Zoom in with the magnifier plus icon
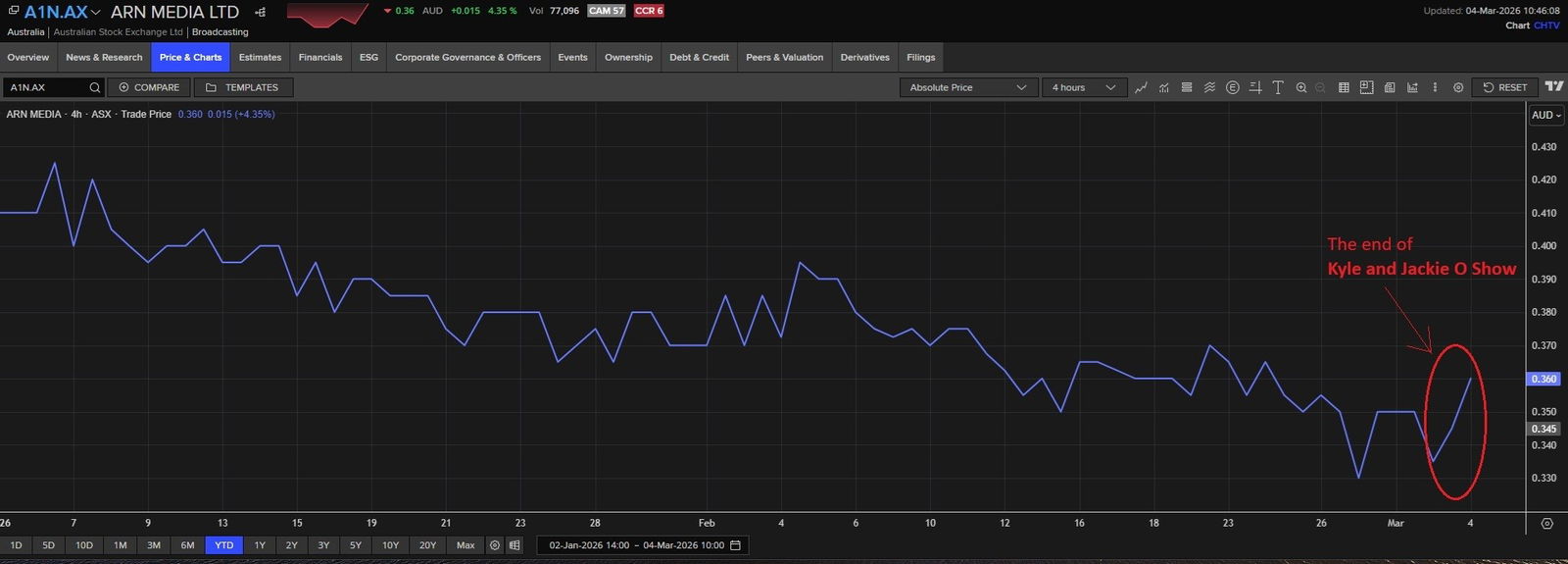Screen dimensions: 1568x564 1301,87
